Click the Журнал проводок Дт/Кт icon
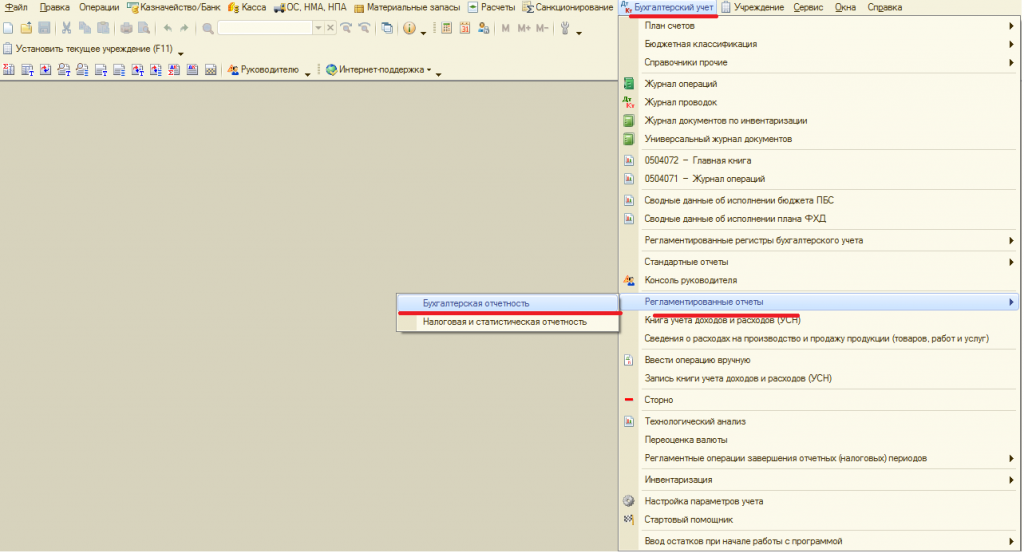 (628, 102)
